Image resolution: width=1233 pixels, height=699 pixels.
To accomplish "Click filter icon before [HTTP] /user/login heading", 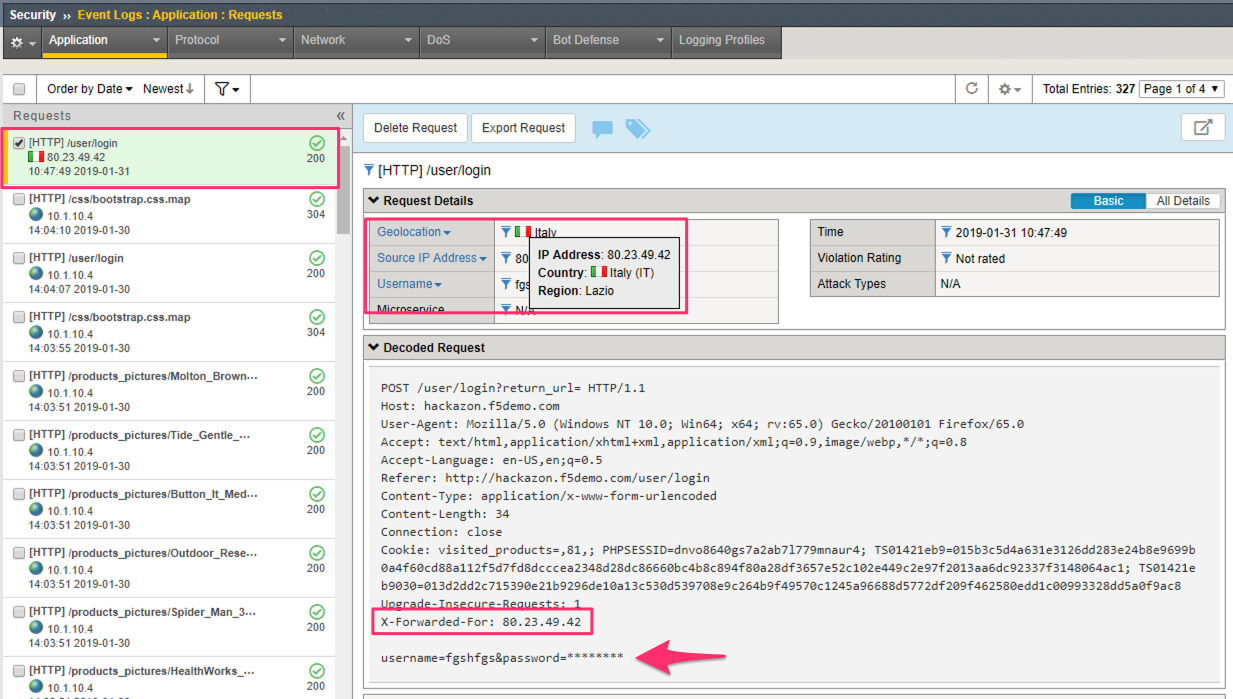I will coord(369,170).
